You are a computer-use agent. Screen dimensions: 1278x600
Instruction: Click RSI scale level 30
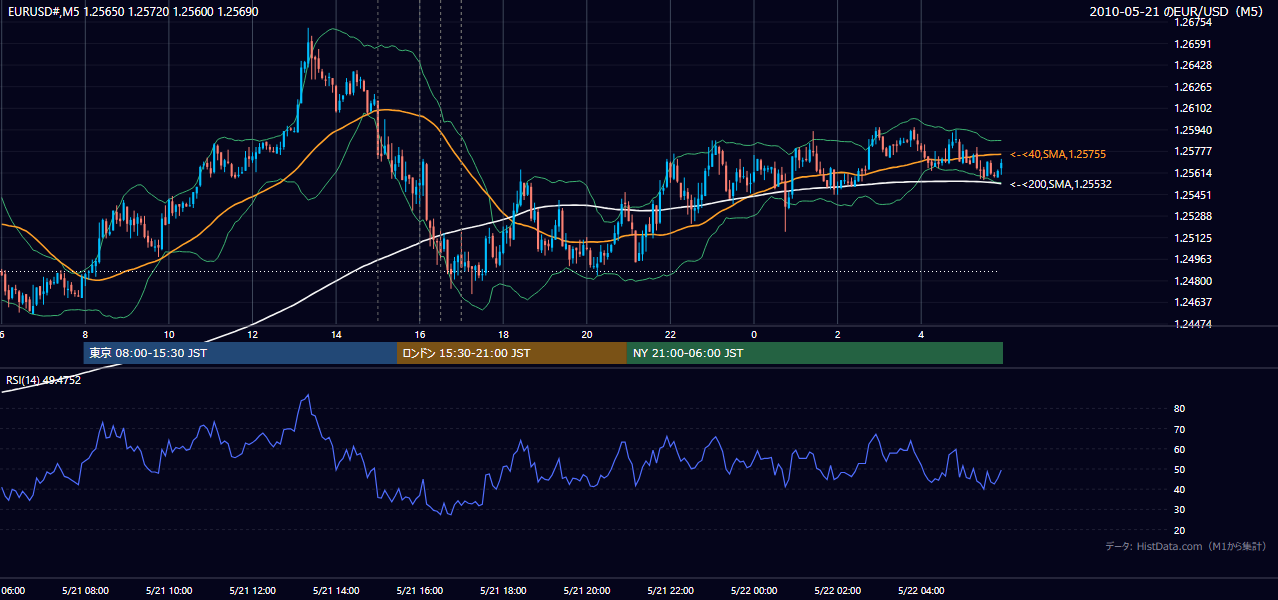(1179, 510)
